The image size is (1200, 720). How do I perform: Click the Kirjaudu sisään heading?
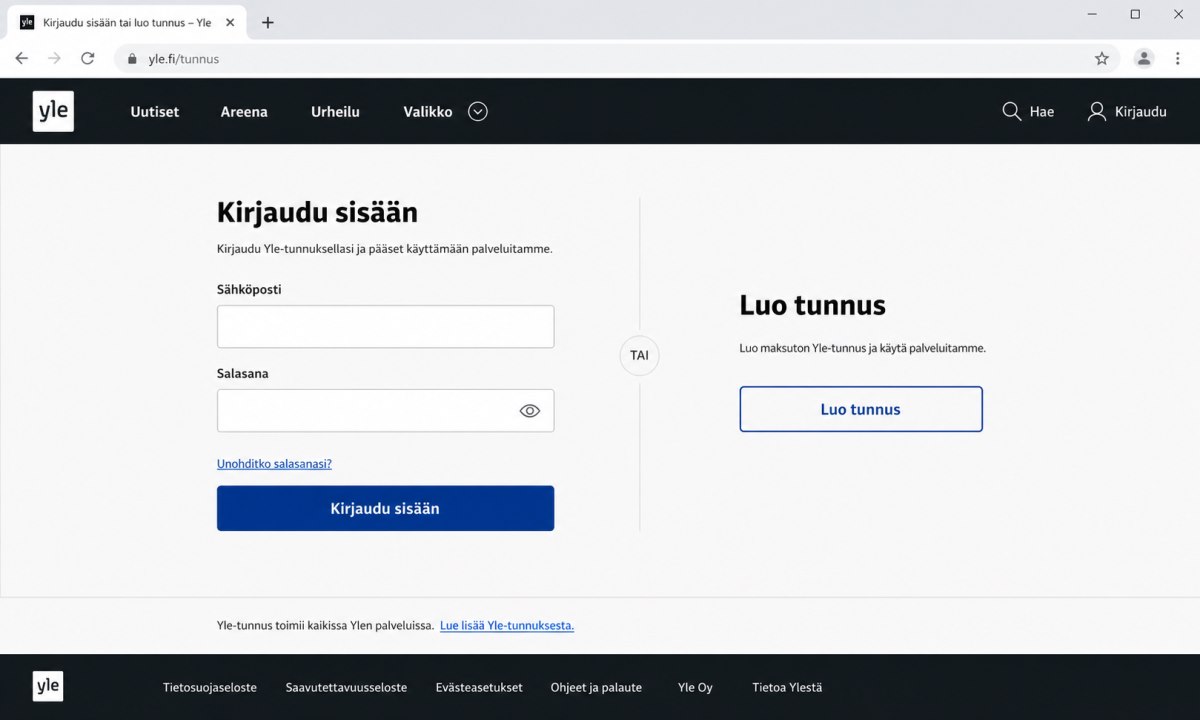pyautogui.click(x=317, y=212)
